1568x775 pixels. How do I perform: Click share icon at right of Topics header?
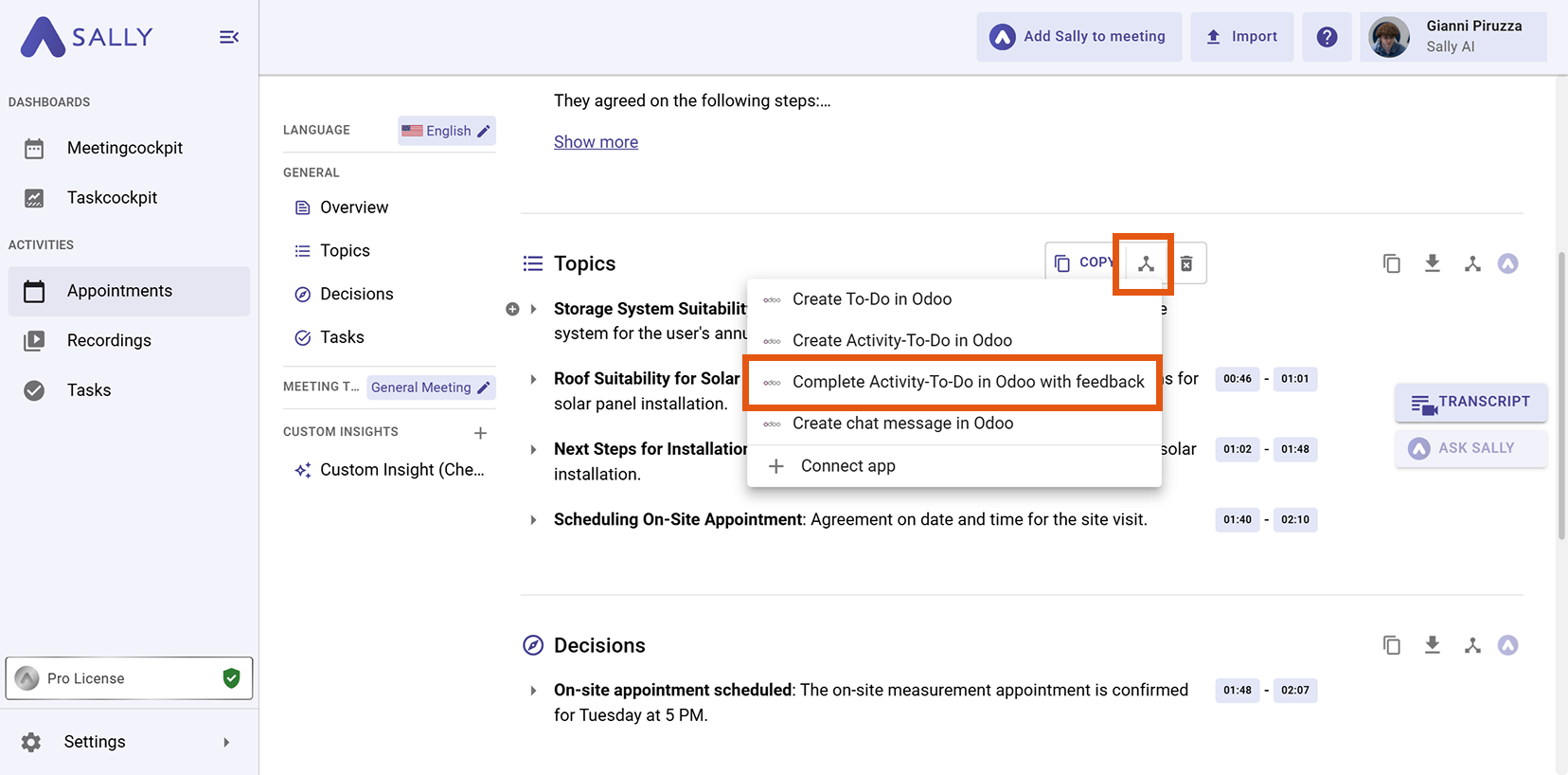pos(1472,263)
